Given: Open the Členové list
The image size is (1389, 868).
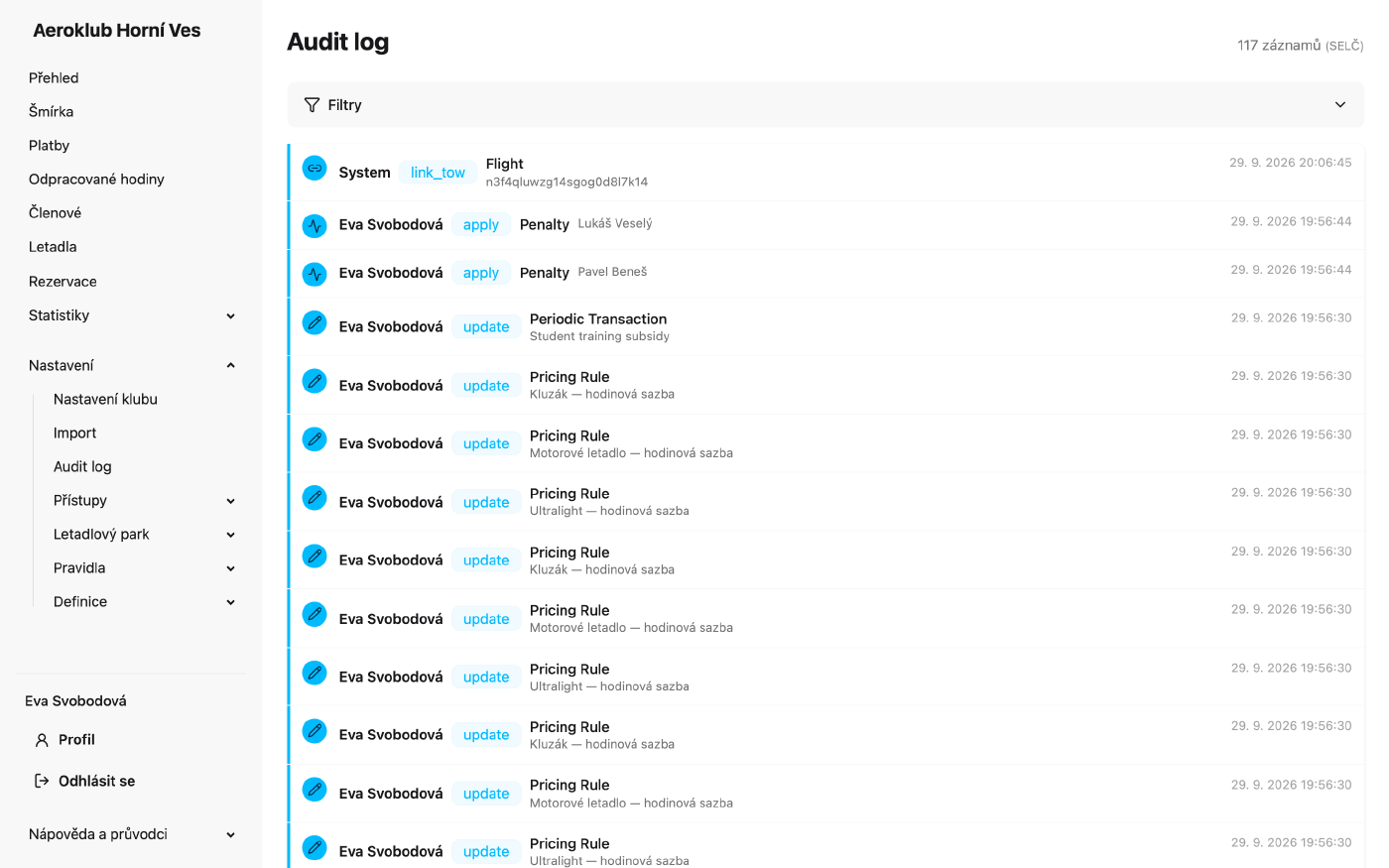Looking at the screenshot, I should 56,212.
